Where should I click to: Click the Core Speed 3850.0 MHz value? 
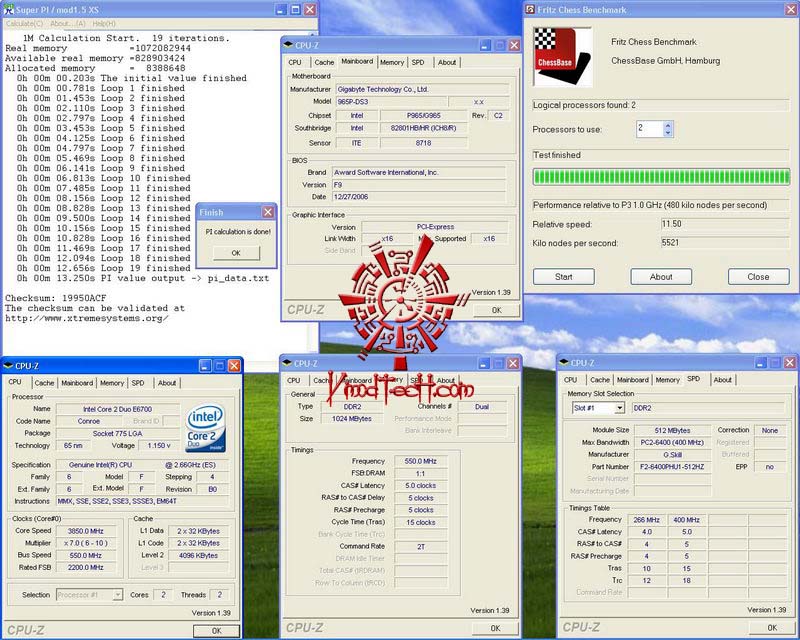(x=86, y=531)
